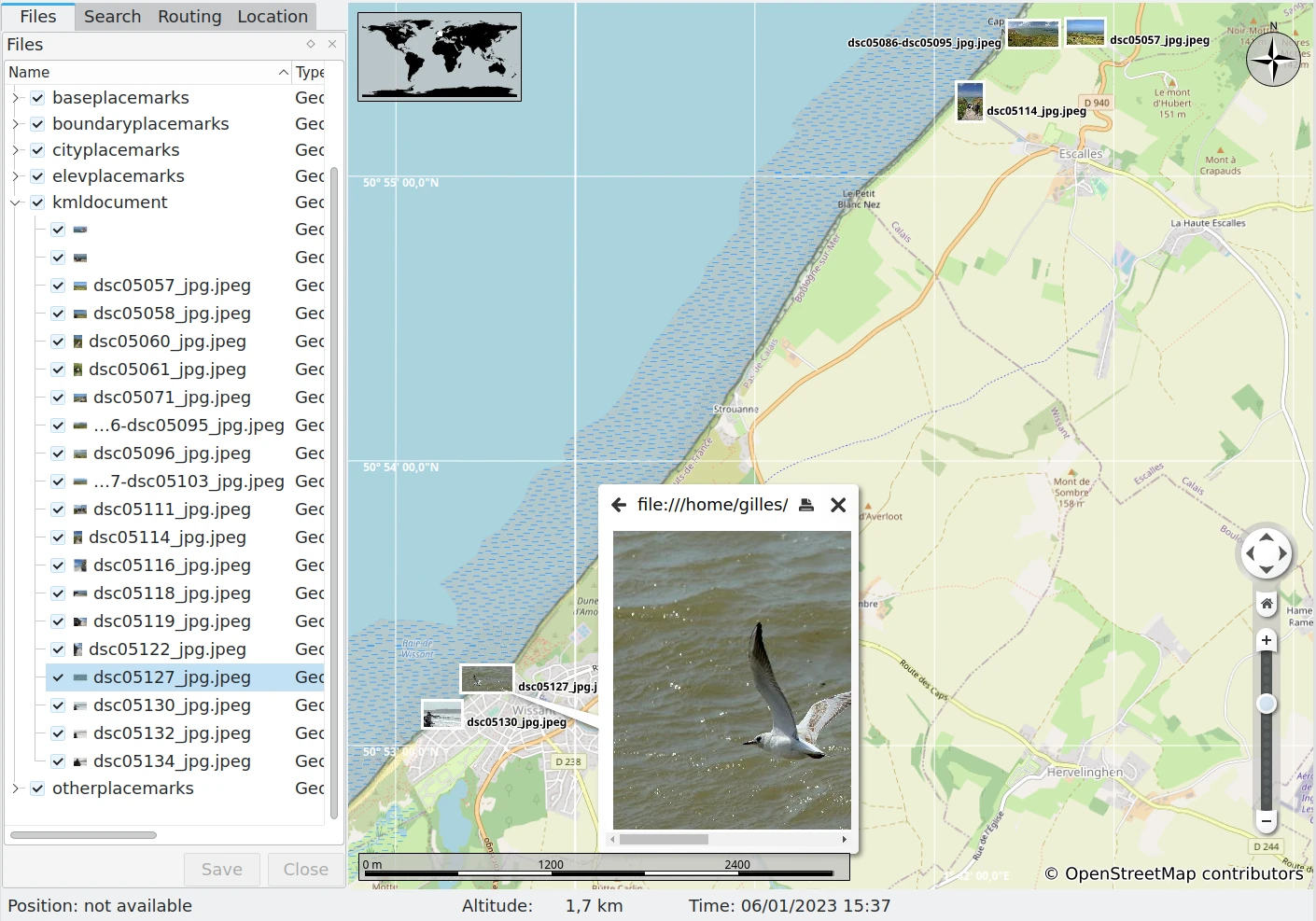
Task: Switch to the Routing tab
Action: coord(189,17)
